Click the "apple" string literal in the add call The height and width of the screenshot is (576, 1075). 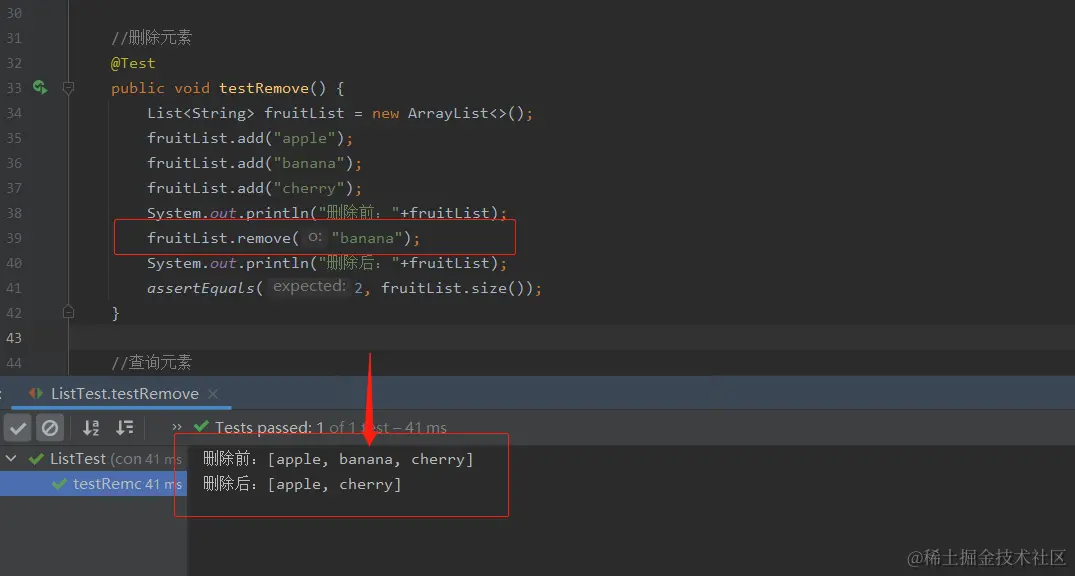(304, 138)
